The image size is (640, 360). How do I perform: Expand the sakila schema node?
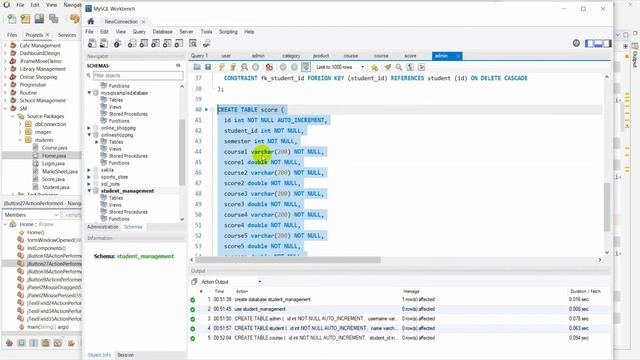89,170
